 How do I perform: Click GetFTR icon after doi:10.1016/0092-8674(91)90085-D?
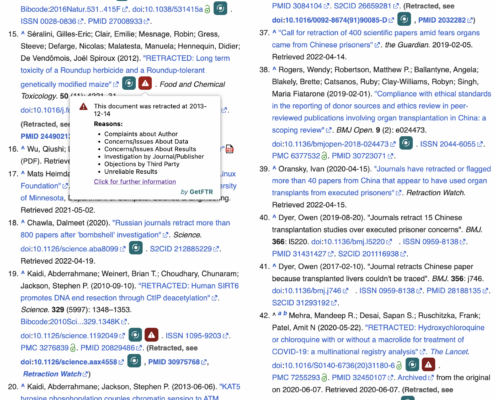[404, 19]
